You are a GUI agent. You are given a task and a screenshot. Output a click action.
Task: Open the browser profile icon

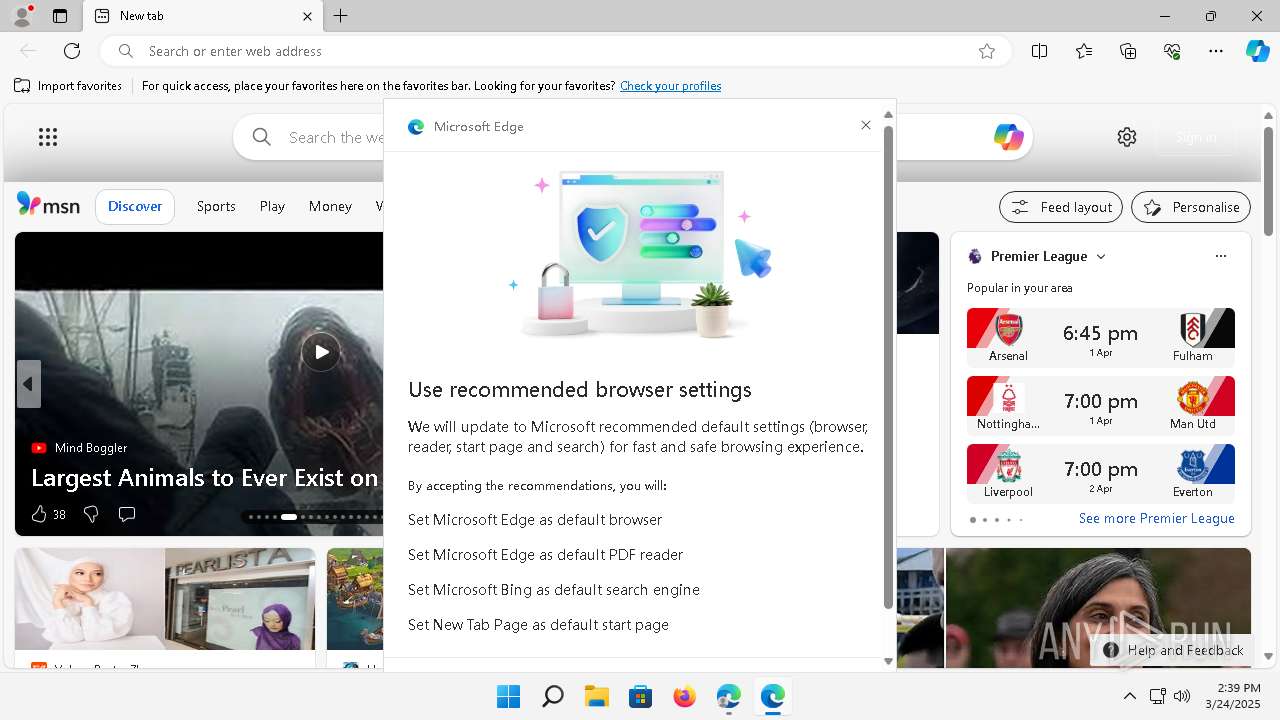21,16
